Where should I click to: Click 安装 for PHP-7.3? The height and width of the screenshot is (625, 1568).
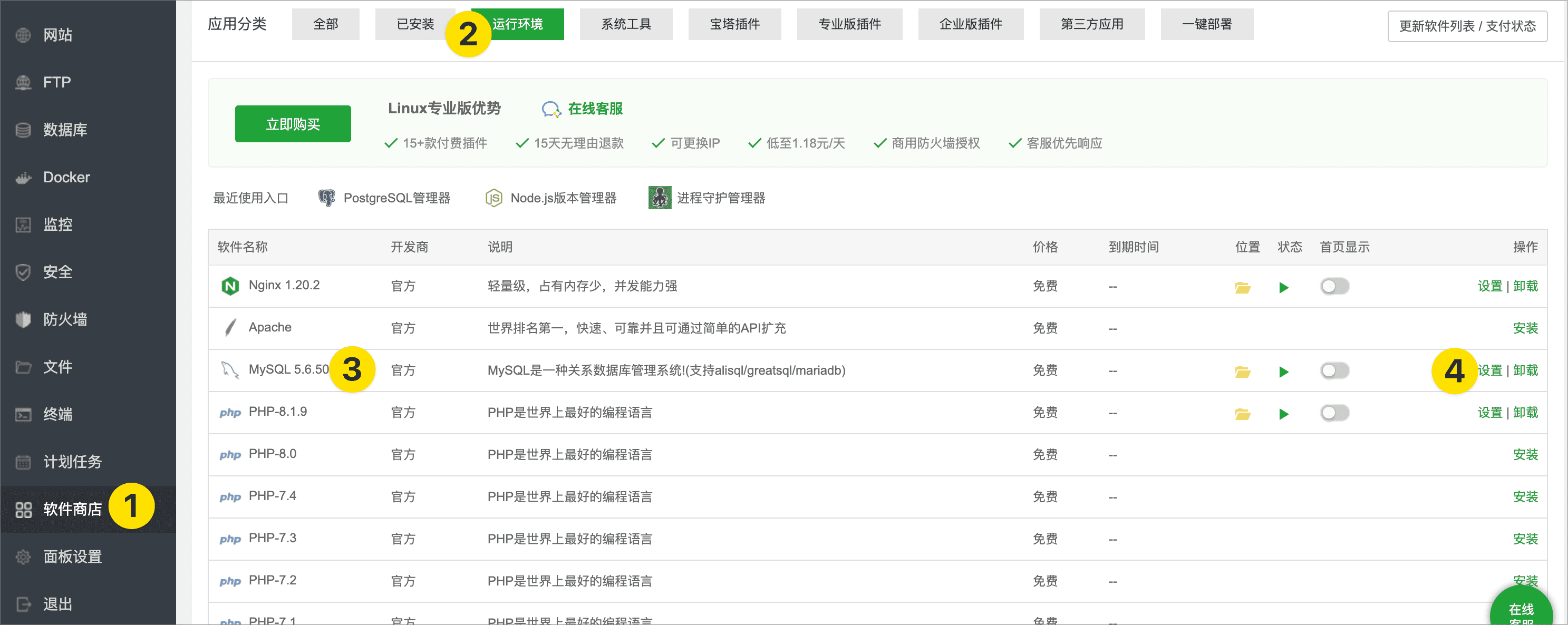1525,539
